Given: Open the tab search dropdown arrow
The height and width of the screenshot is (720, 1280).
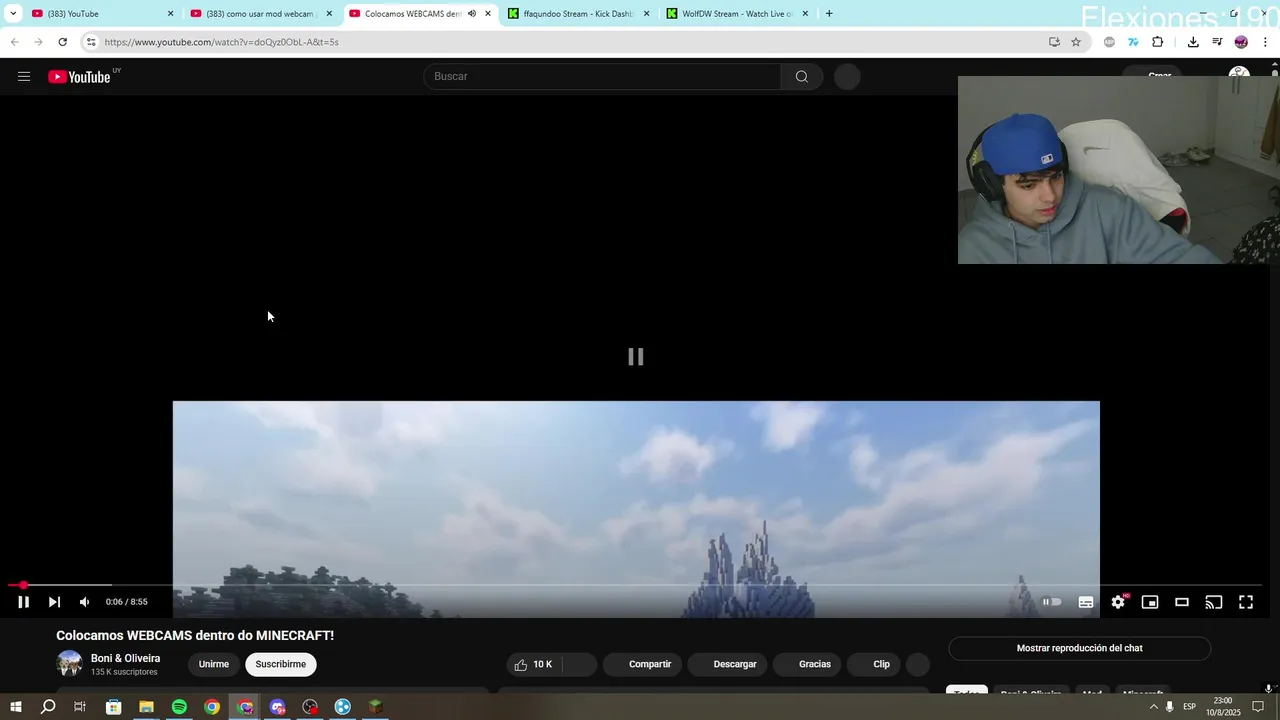Looking at the screenshot, I should coord(13,14).
